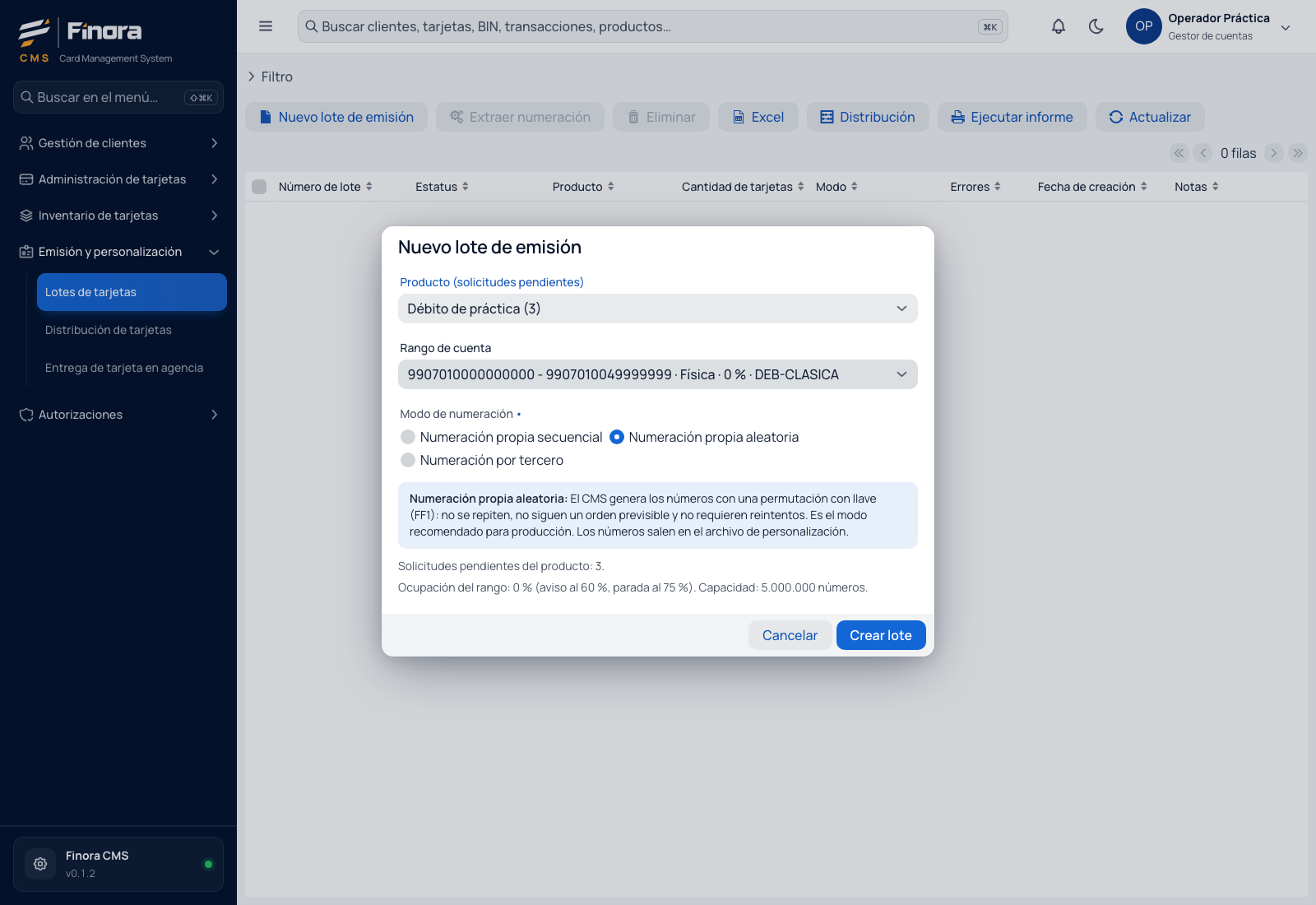Open Lotes de tarjetas menu item

[132, 292]
